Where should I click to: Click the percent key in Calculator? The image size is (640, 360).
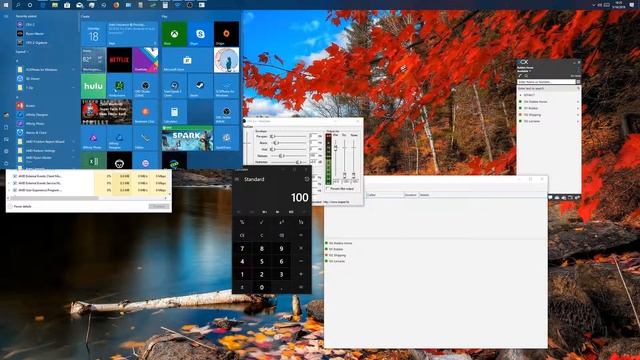[x=242, y=222]
